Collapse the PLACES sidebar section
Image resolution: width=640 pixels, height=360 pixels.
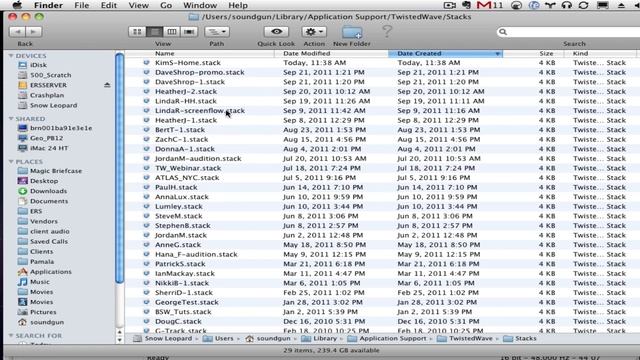click(11, 162)
